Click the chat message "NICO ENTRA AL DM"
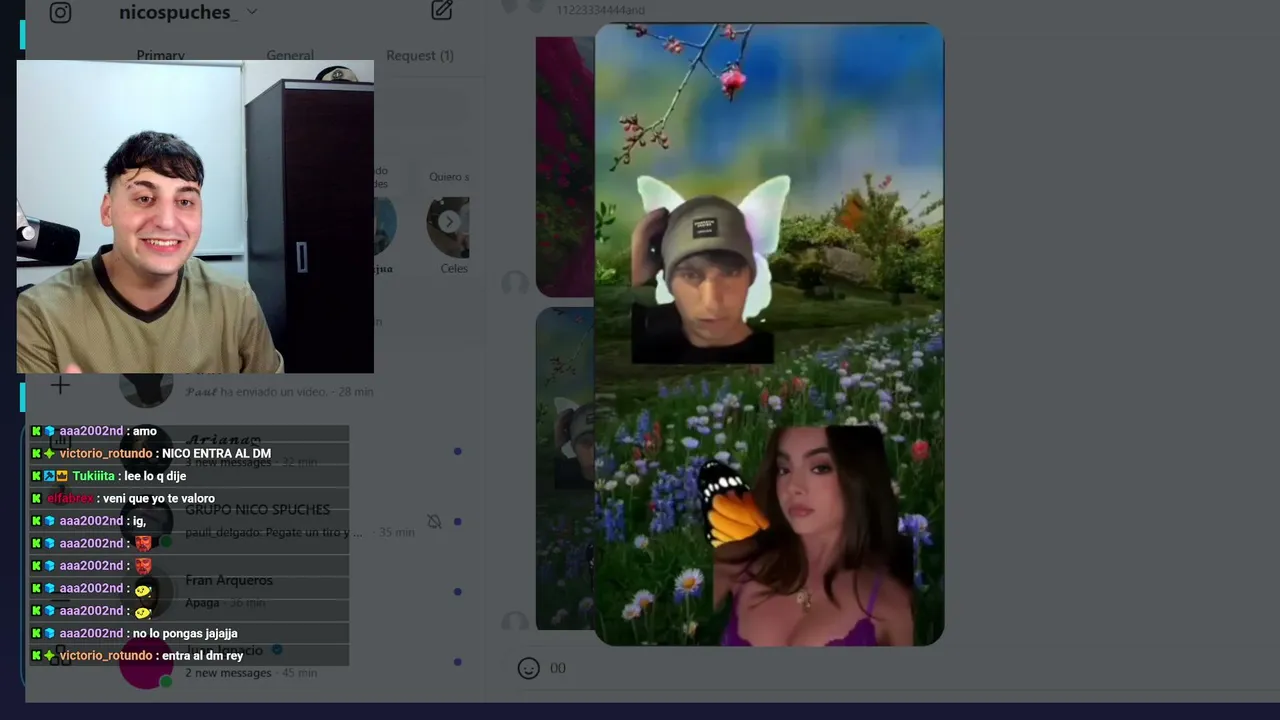The image size is (1280, 720). [x=216, y=454]
